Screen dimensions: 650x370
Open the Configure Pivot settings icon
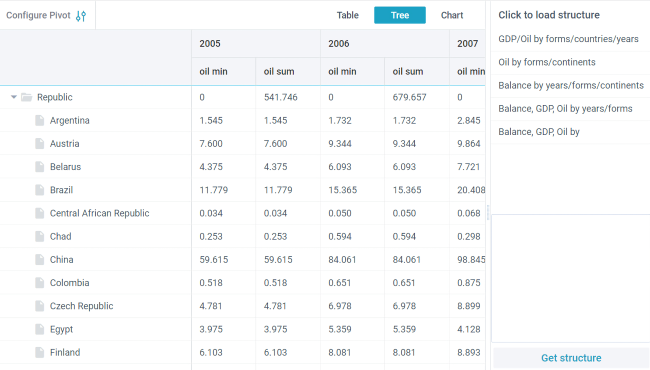pyautogui.click(x=81, y=16)
